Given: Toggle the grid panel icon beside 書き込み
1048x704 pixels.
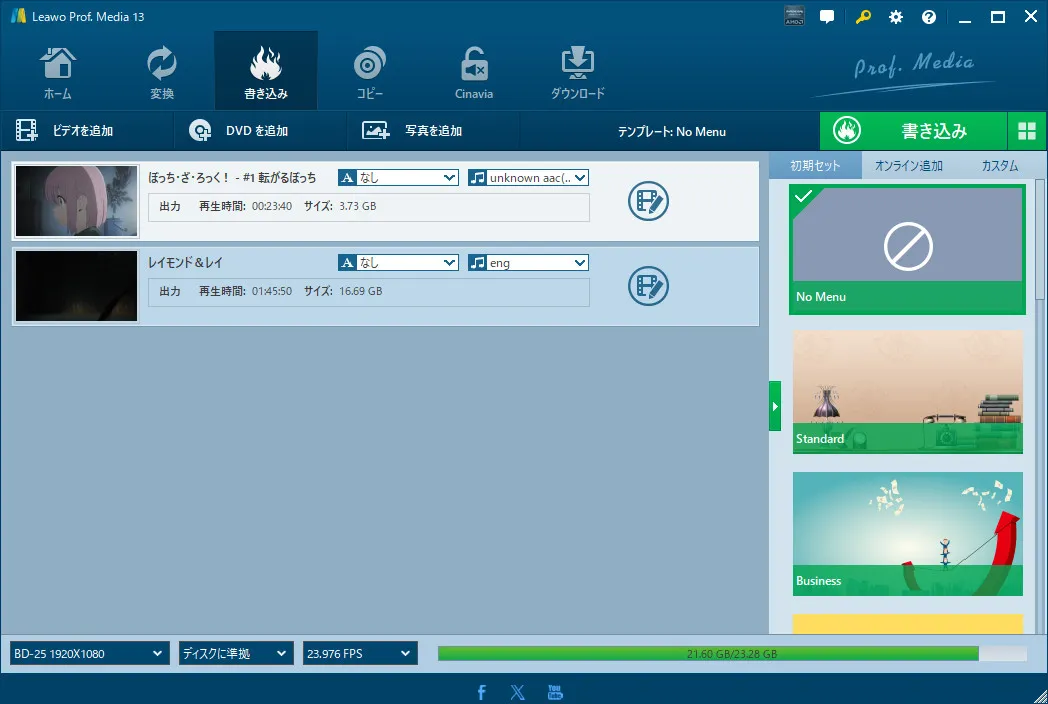Looking at the screenshot, I should (1027, 130).
